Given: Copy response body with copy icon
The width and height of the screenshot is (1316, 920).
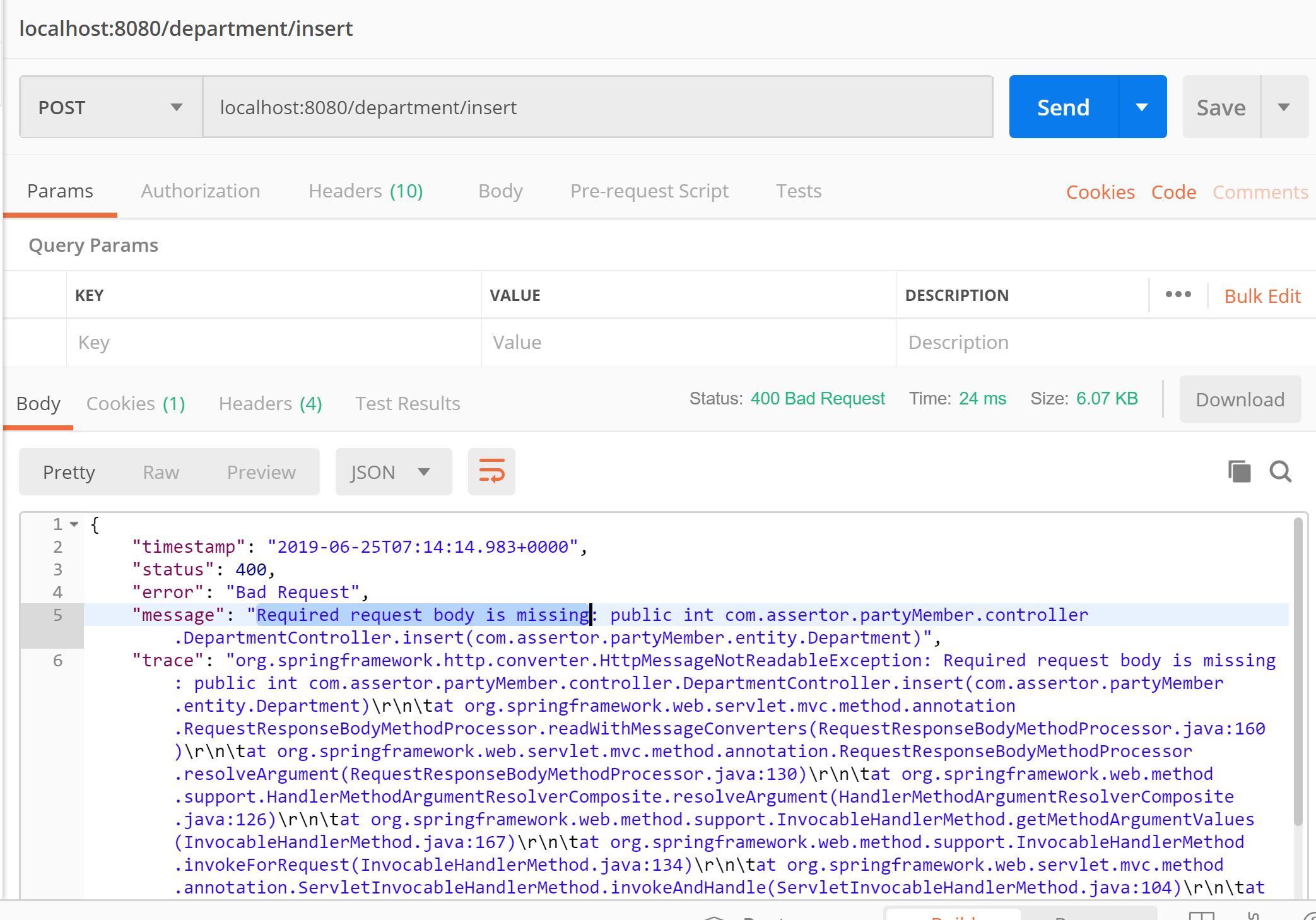Looking at the screenshot, I should [x=1239, y=471].
